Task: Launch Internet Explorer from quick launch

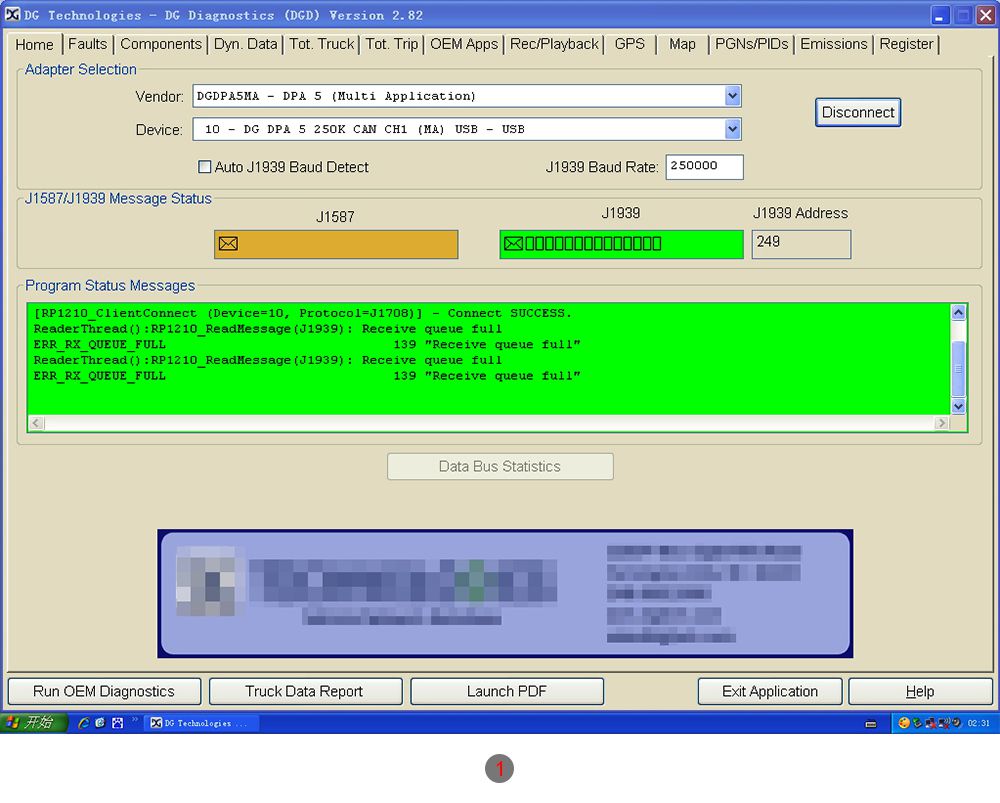Action: coord(83,723)
